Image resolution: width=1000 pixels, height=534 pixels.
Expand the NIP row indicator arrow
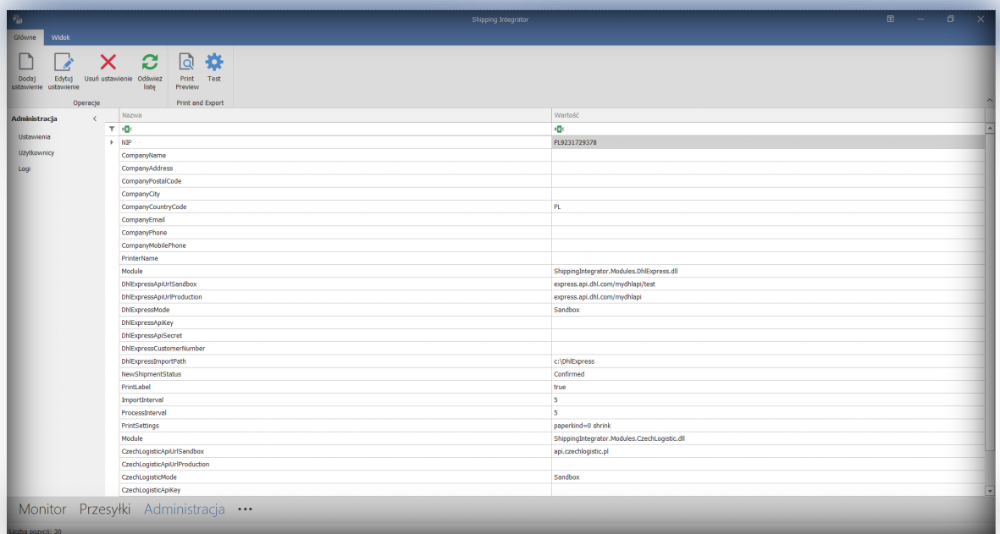[111, 142]
